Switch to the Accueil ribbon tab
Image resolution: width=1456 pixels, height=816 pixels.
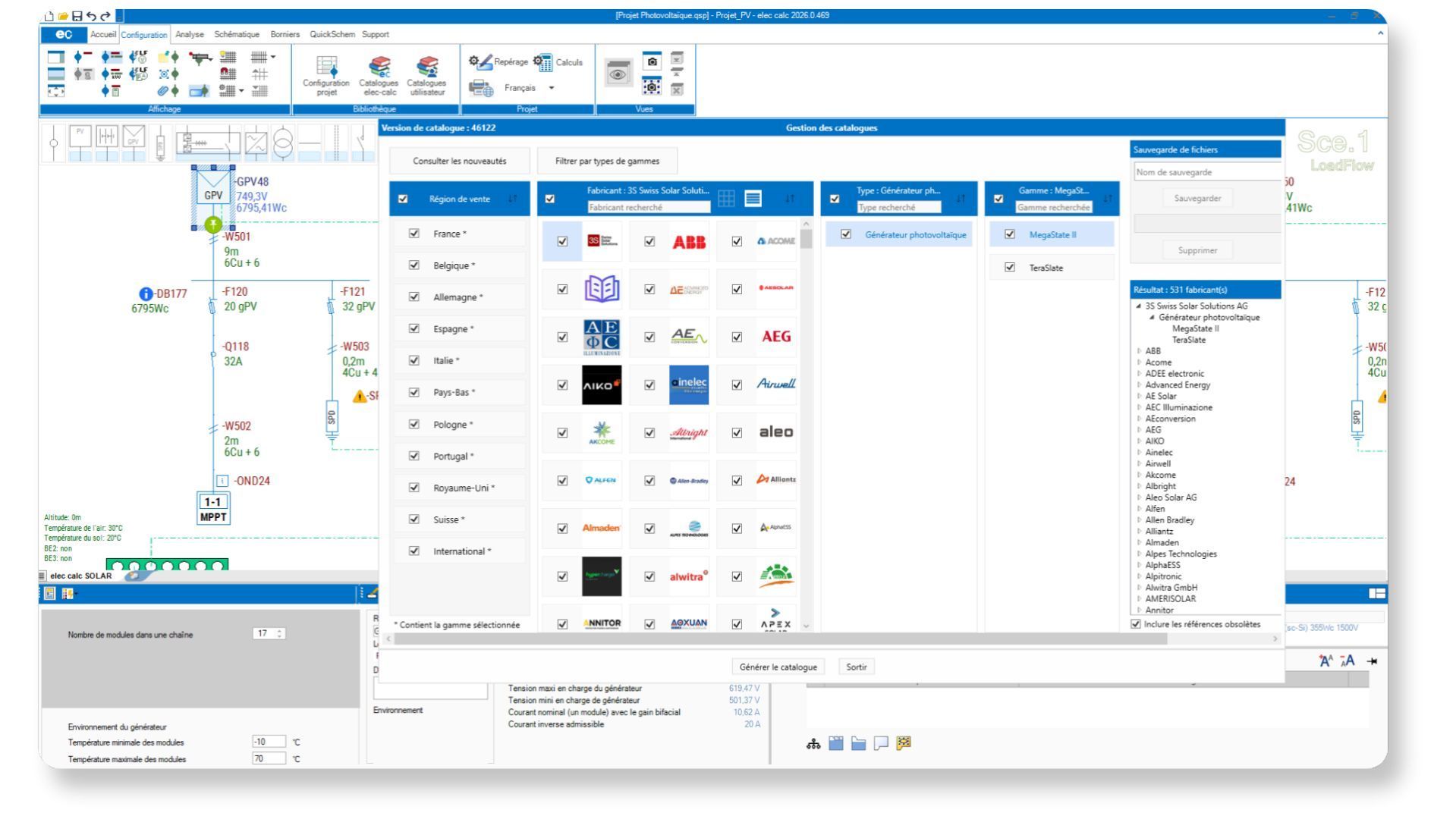(102, 35)
